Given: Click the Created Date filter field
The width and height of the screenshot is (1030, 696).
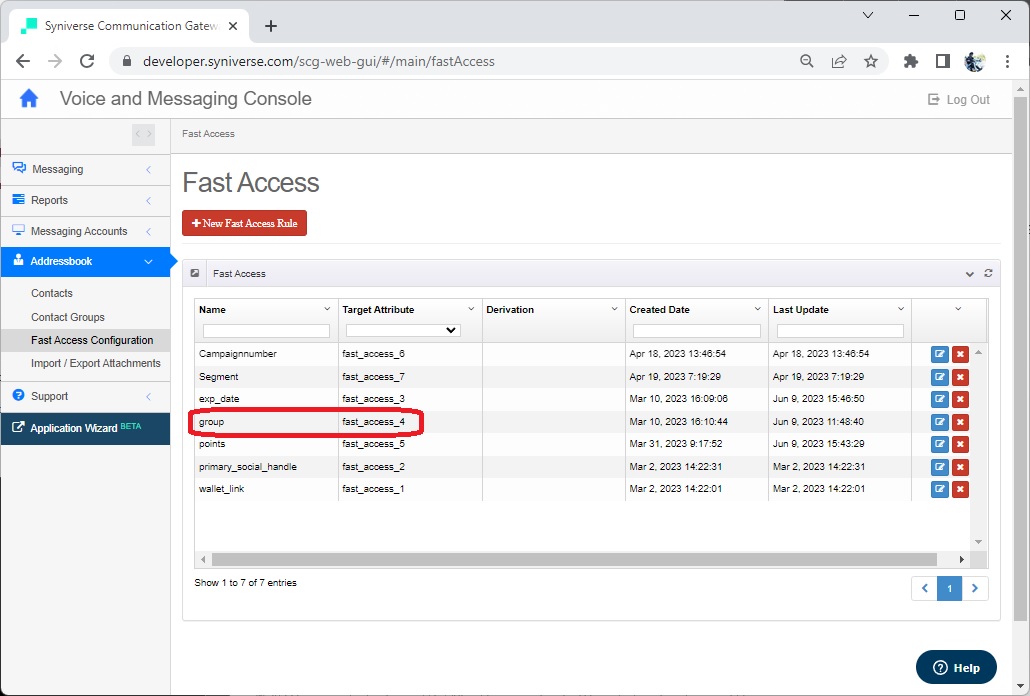Looking at the screenshot, I should coord(696,331).
